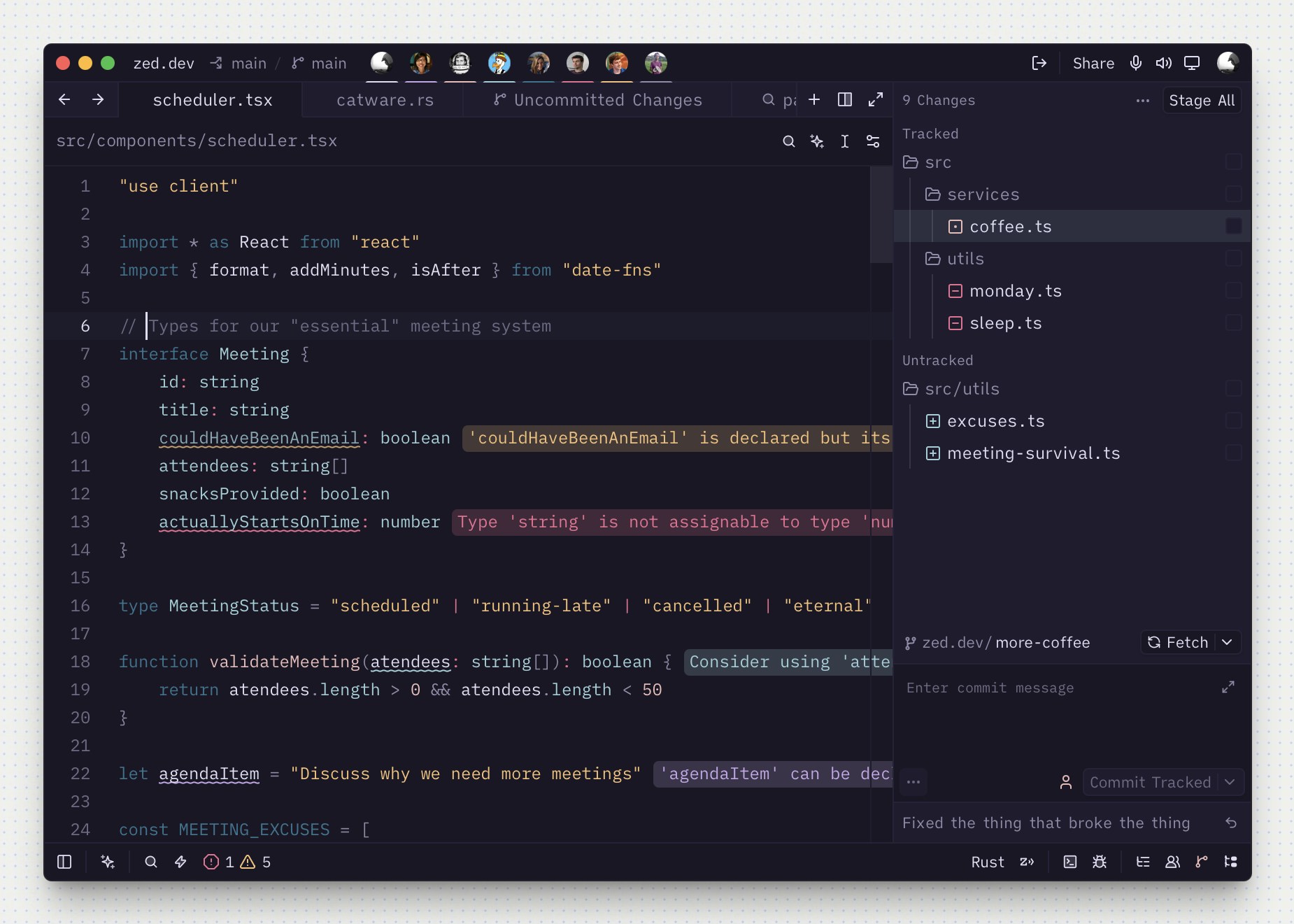1294x924 pixels.
Task: Open collaboration panel people icon
Action: pyautogui.click(x=1173, y=862)
